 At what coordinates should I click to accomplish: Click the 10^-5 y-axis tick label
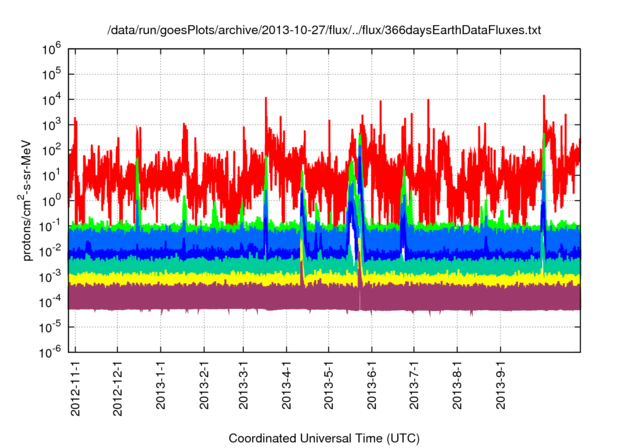(50, 328)
